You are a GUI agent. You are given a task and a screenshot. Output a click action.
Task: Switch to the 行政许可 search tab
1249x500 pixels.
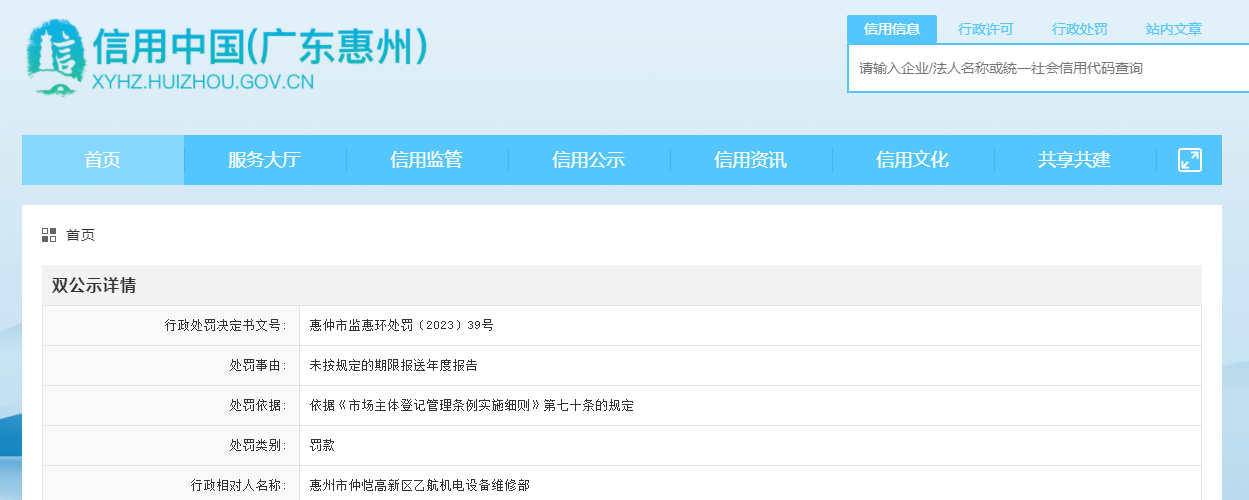coord(986,29)
